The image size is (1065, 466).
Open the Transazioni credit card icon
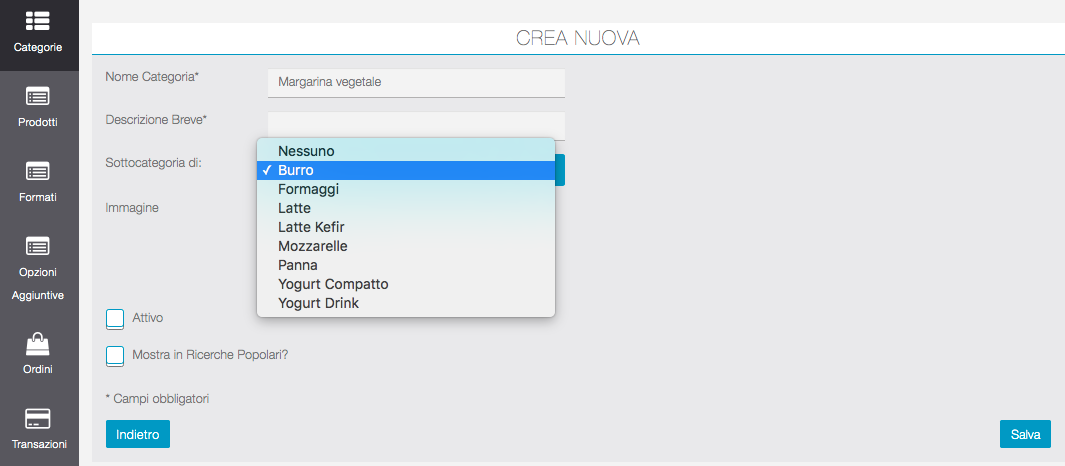tap(38, 419)
